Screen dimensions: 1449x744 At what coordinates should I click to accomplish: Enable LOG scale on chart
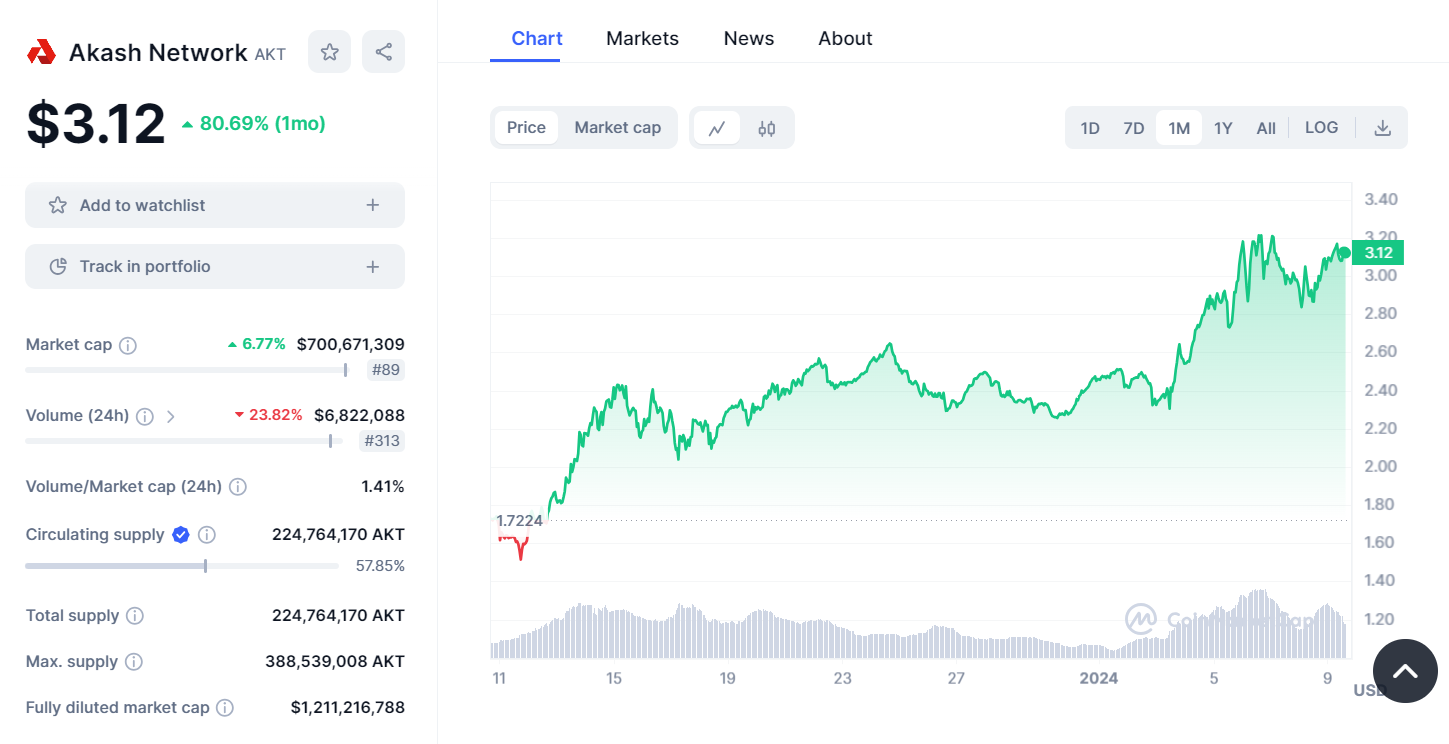[1321, 128]
